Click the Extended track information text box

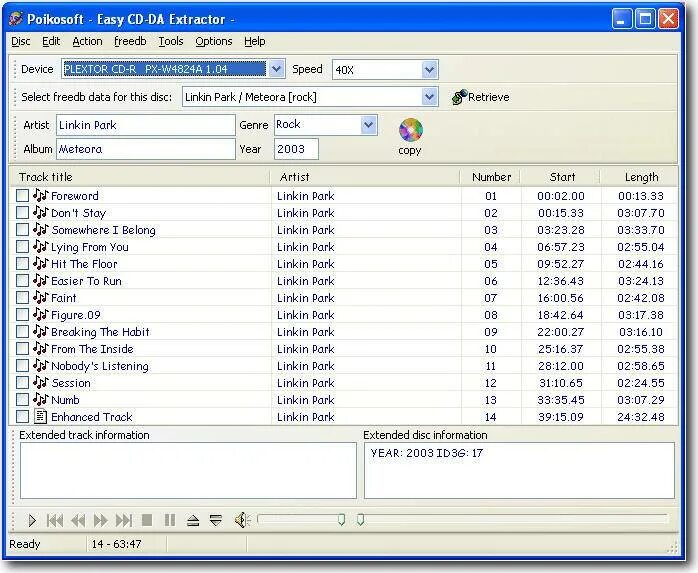188,470
